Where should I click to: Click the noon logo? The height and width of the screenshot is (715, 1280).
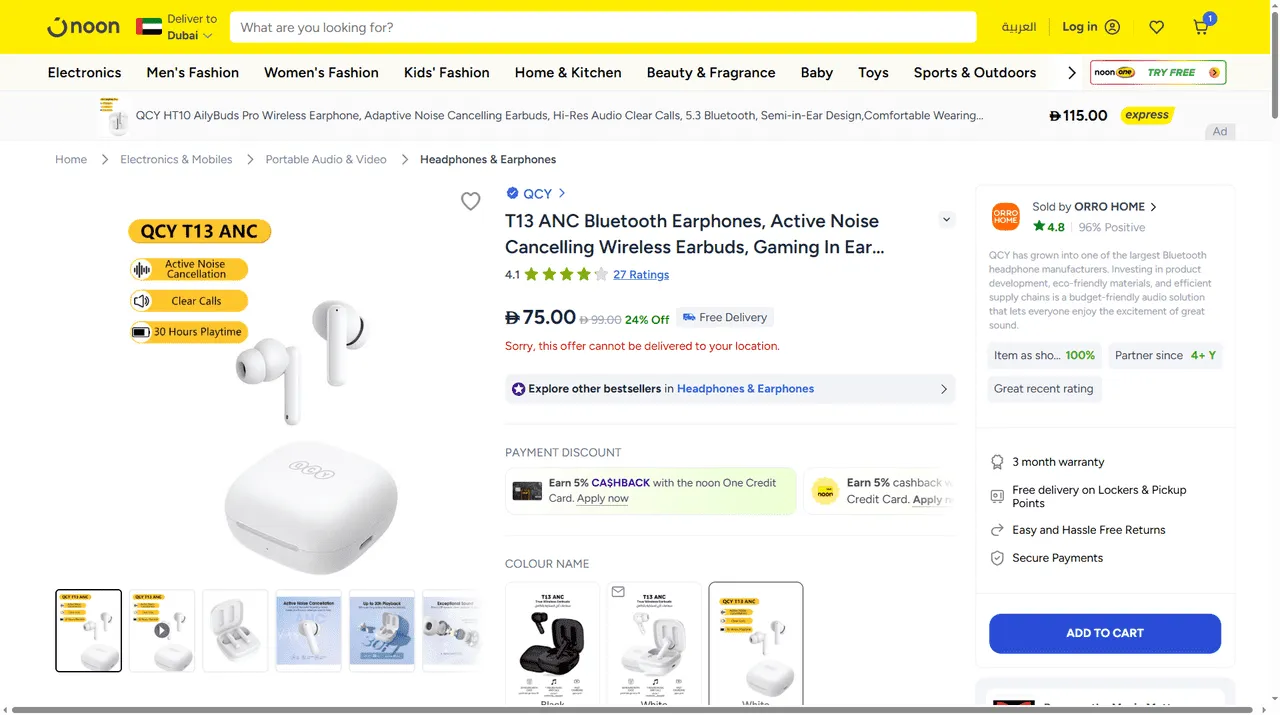point(83,27)
